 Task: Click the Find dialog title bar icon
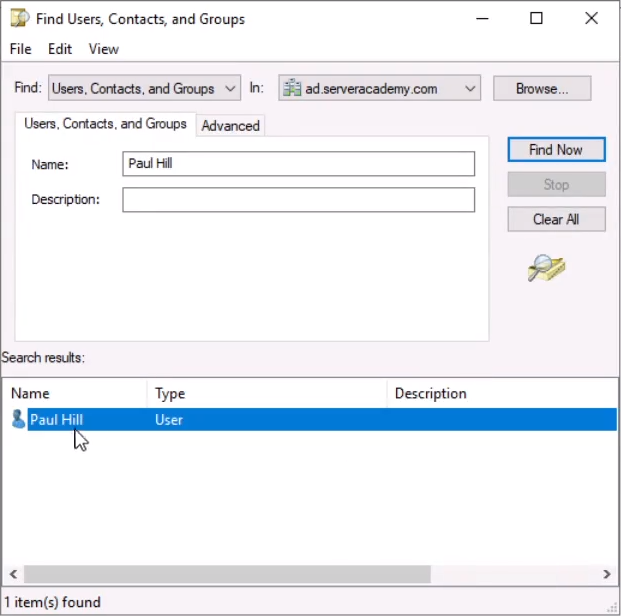[x=18, y=18]
